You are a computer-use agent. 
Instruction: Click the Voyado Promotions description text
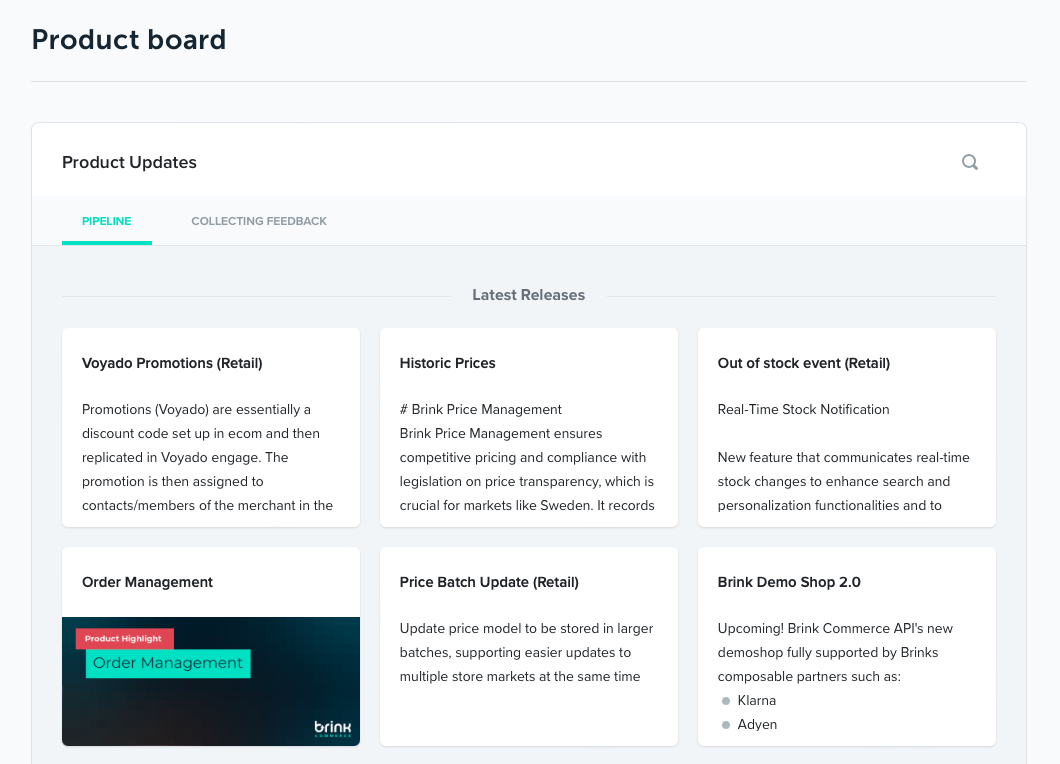(x=208, y=457)
